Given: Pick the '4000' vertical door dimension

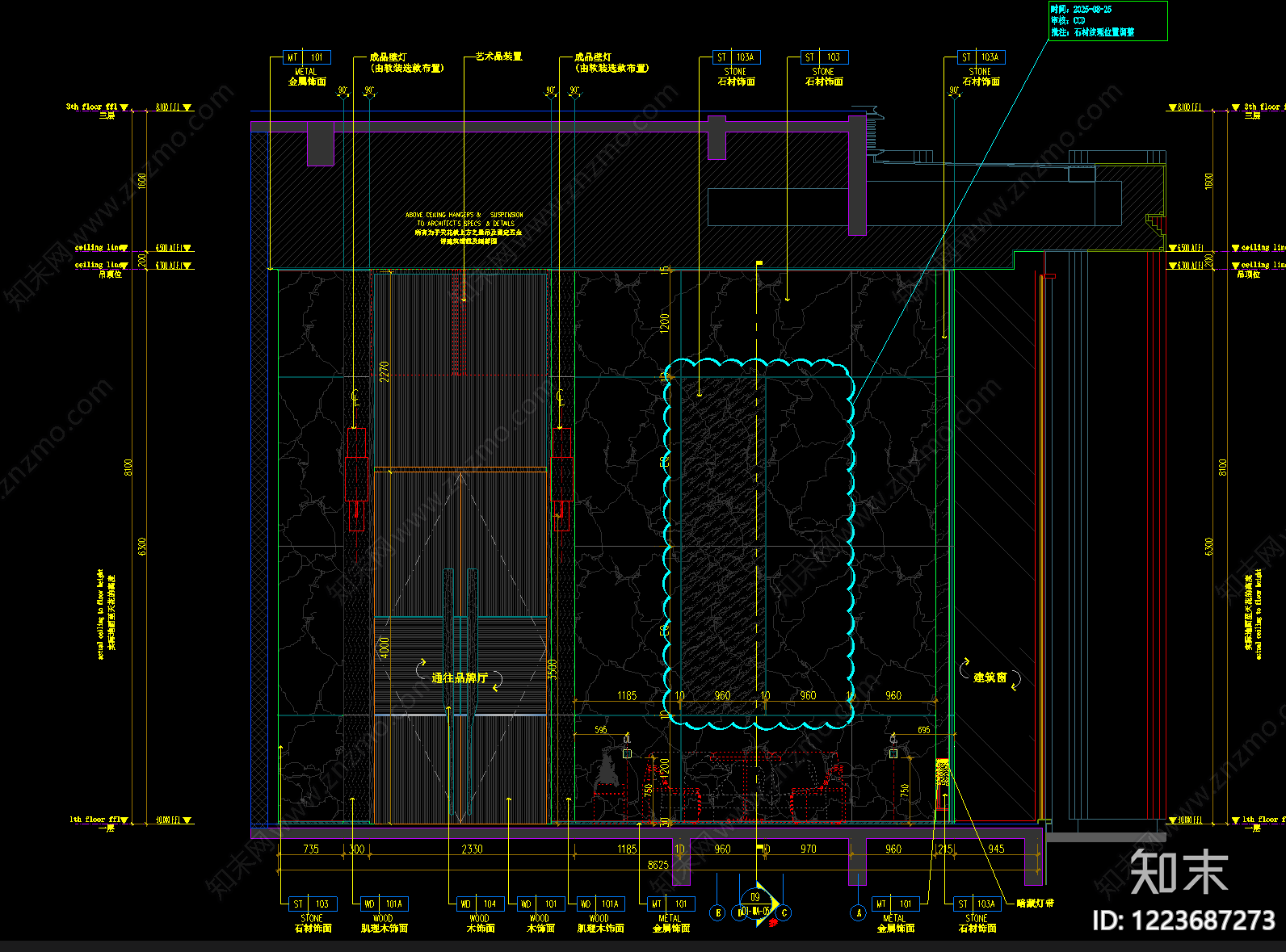Looking at the screenshot, I should tap(385, 648).
